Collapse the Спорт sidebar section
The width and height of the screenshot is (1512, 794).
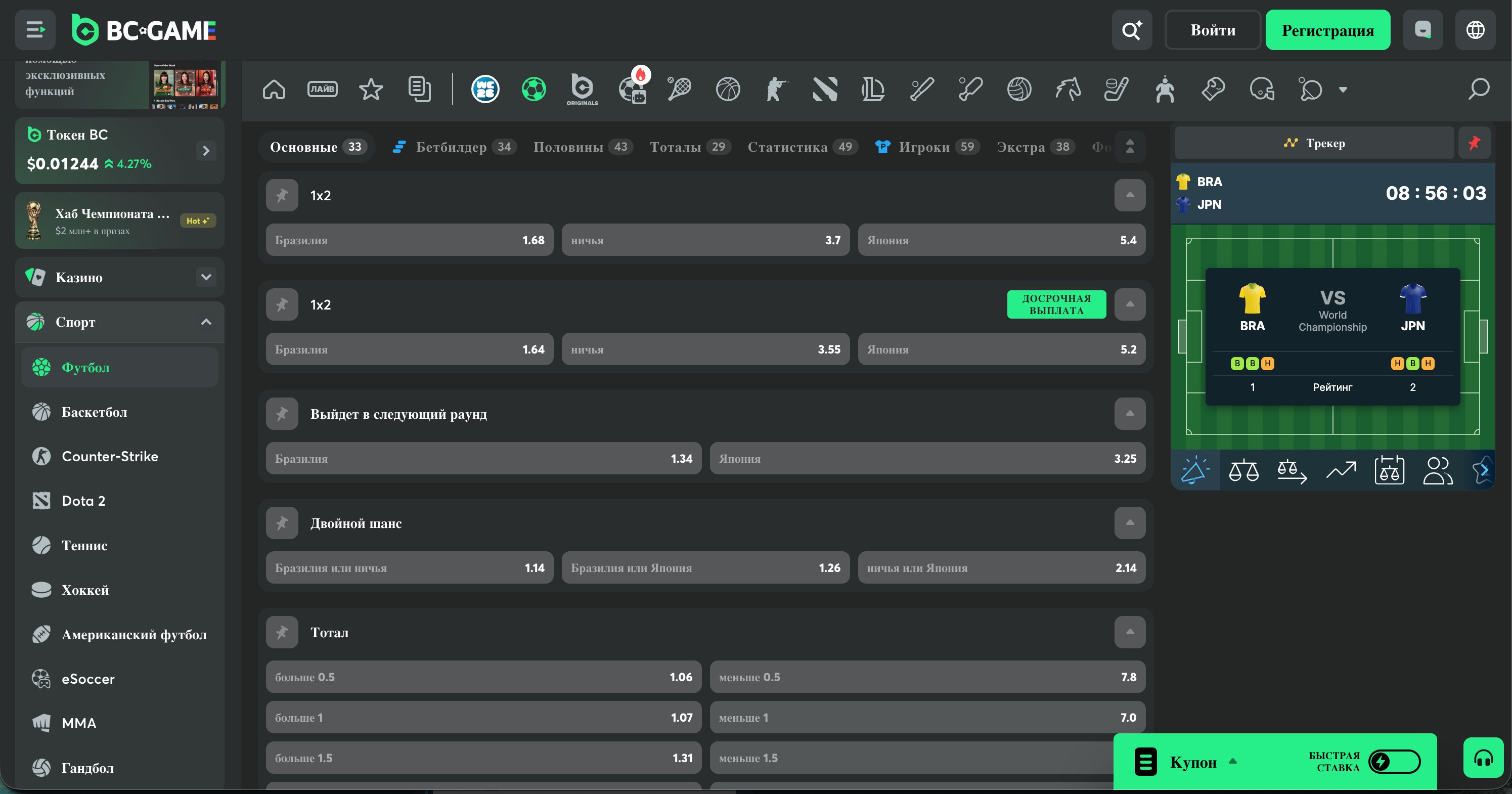pos(206,322)
